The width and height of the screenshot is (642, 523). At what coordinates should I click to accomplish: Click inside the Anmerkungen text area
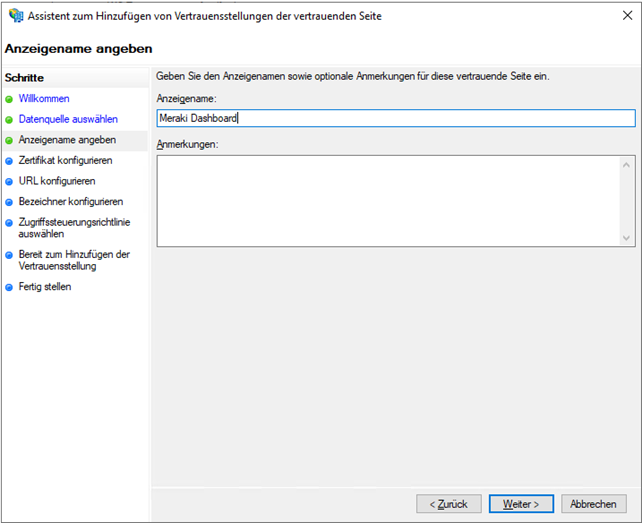(x=388, y=201)
